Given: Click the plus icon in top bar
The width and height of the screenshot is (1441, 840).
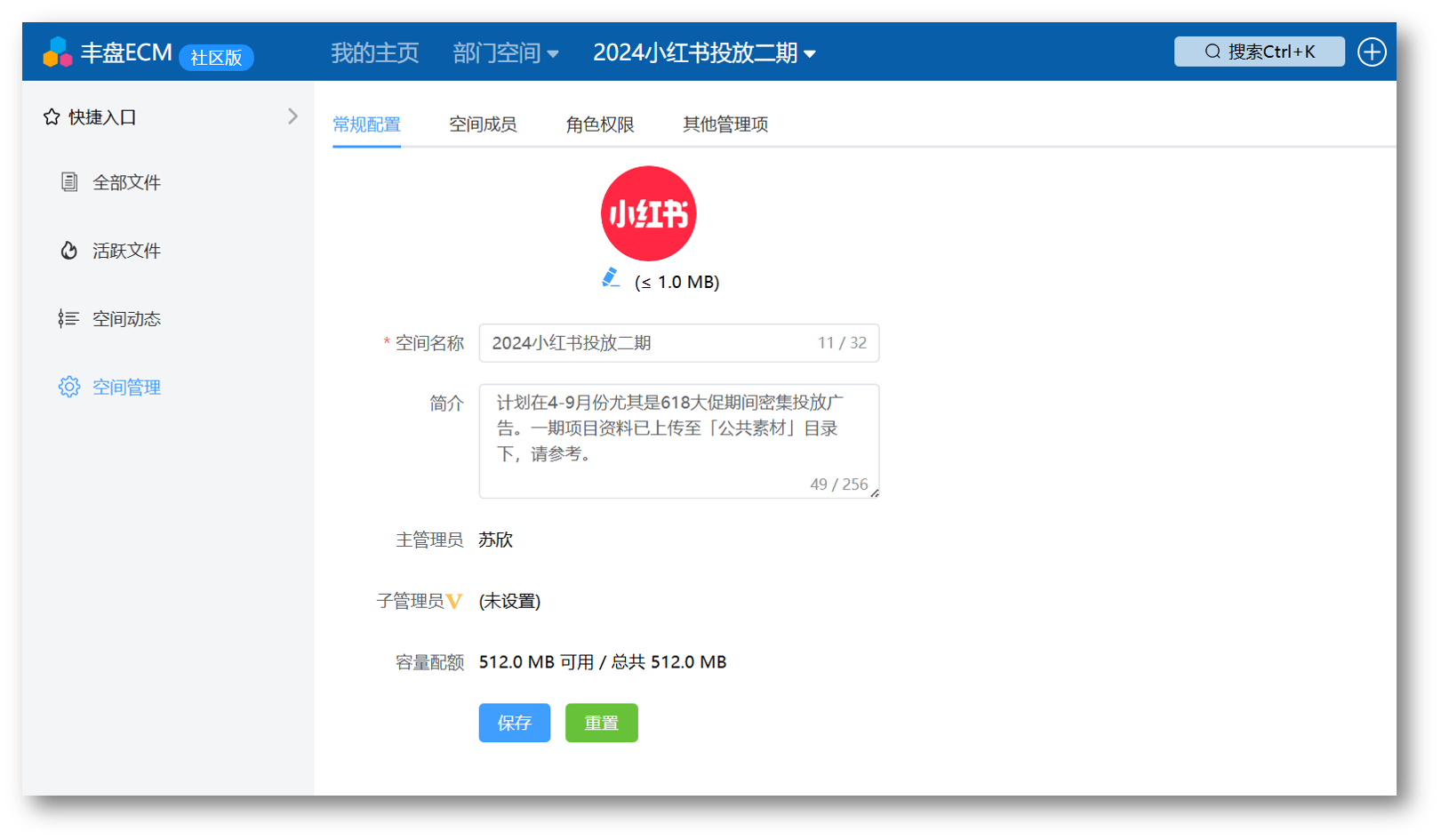Looking at the screenshot, I should point(1372,52).
